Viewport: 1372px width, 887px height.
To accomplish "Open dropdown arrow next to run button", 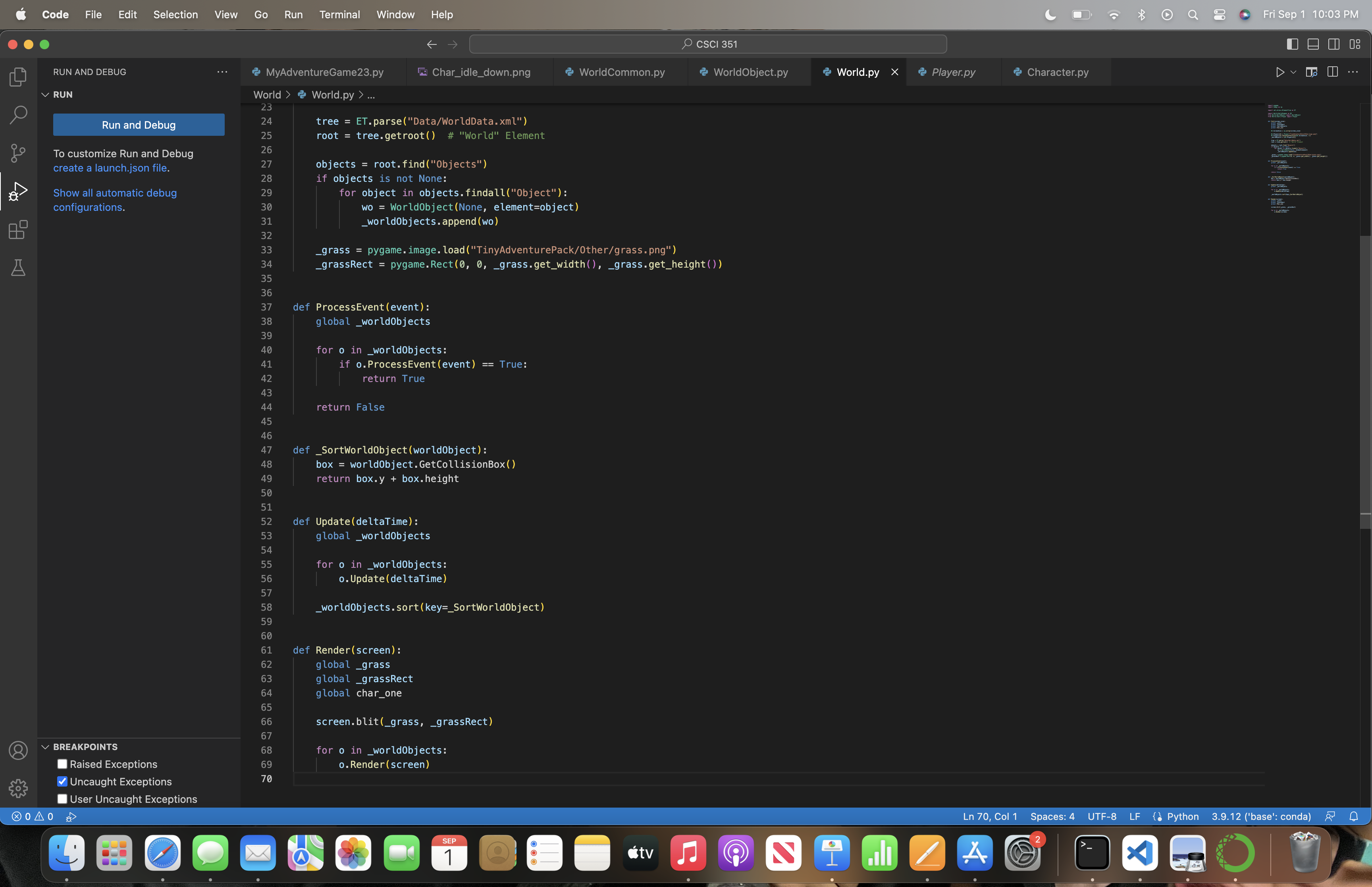I will 1293,72.
